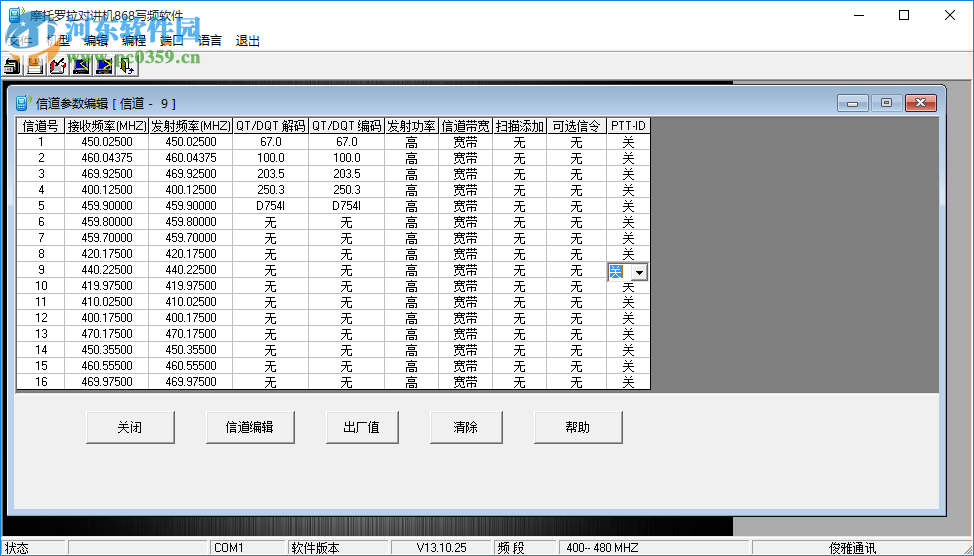The image size is (974, 556).
Task: Select QT/DQT encode cell 250.3 in channel 4
Action: [347, 190]
